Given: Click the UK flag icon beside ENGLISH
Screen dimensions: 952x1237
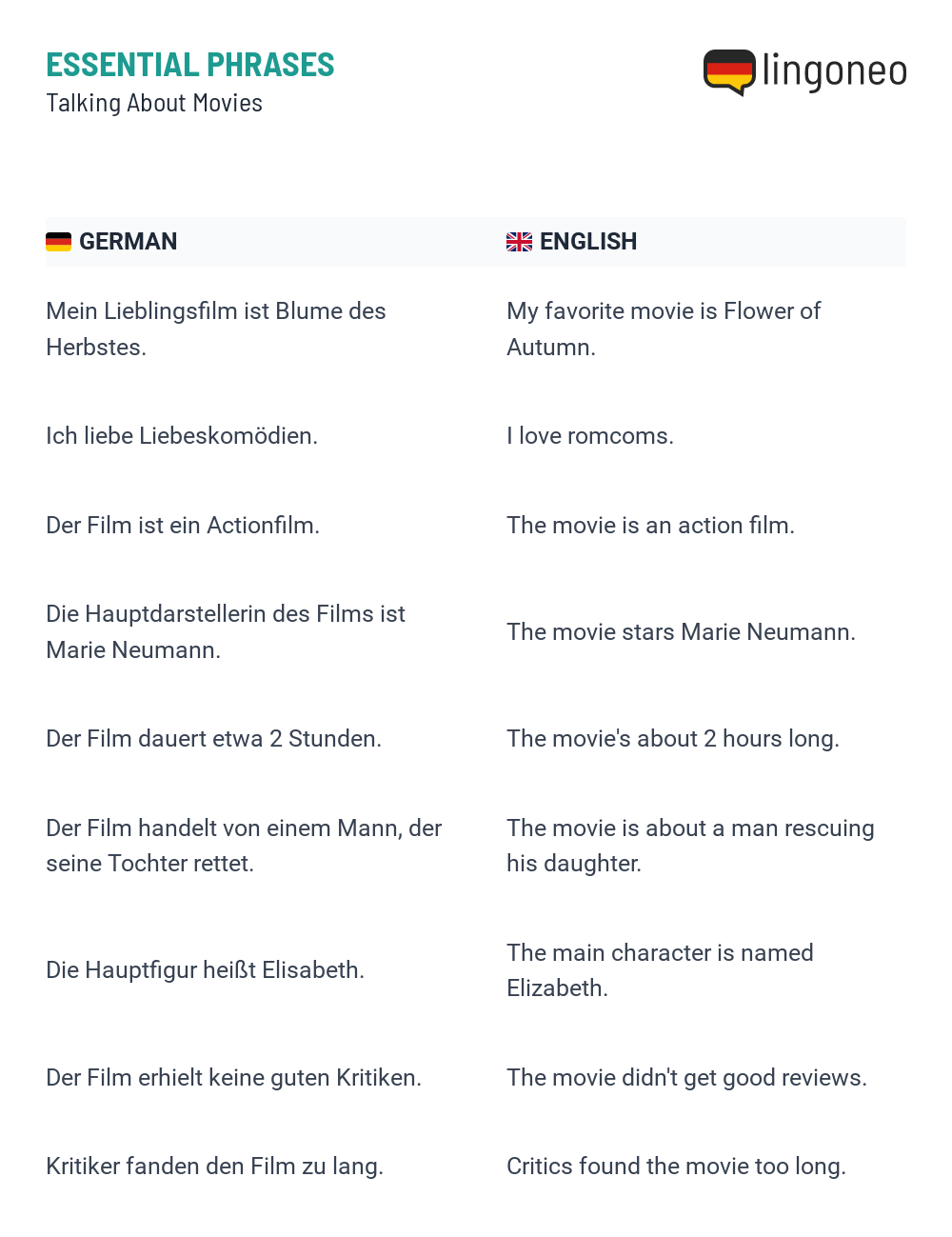Looking at the screenshot, I should tap(519, 242).
